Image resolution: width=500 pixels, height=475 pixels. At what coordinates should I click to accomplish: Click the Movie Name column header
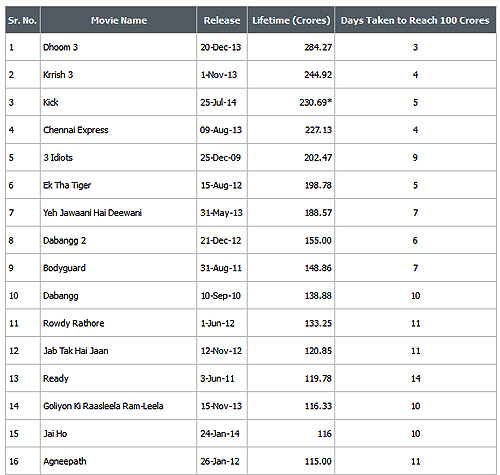pyautogui.click(x=118, y=20)
